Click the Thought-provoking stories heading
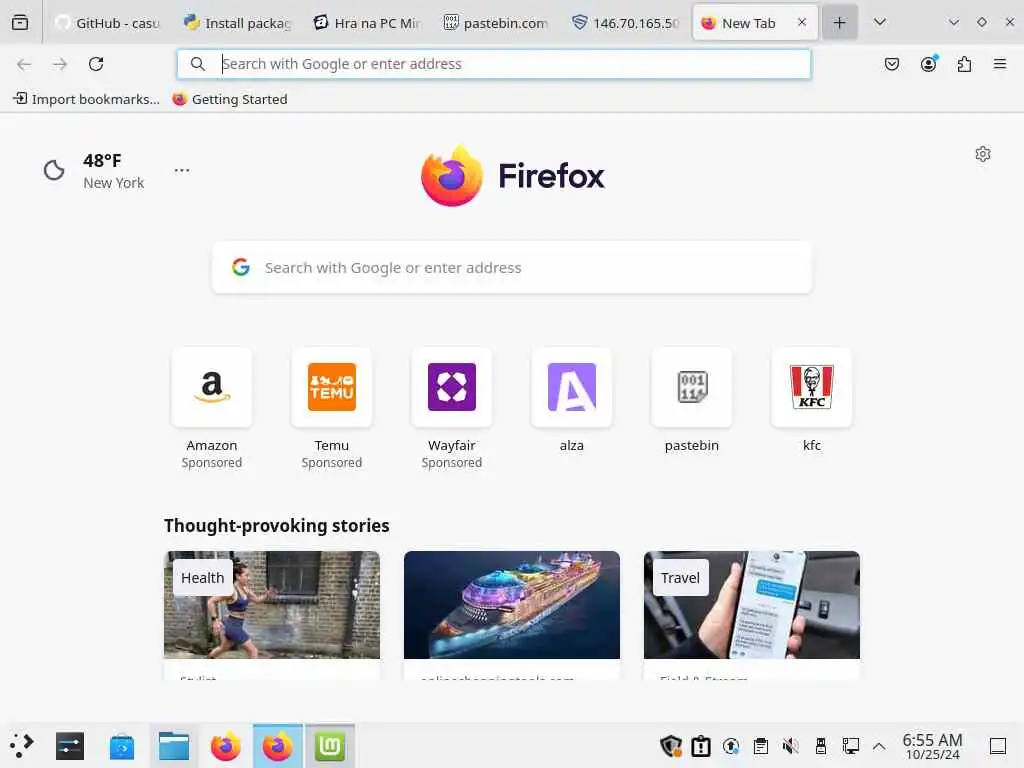This screenshot has height=768, width=1024. click(277, 526)
